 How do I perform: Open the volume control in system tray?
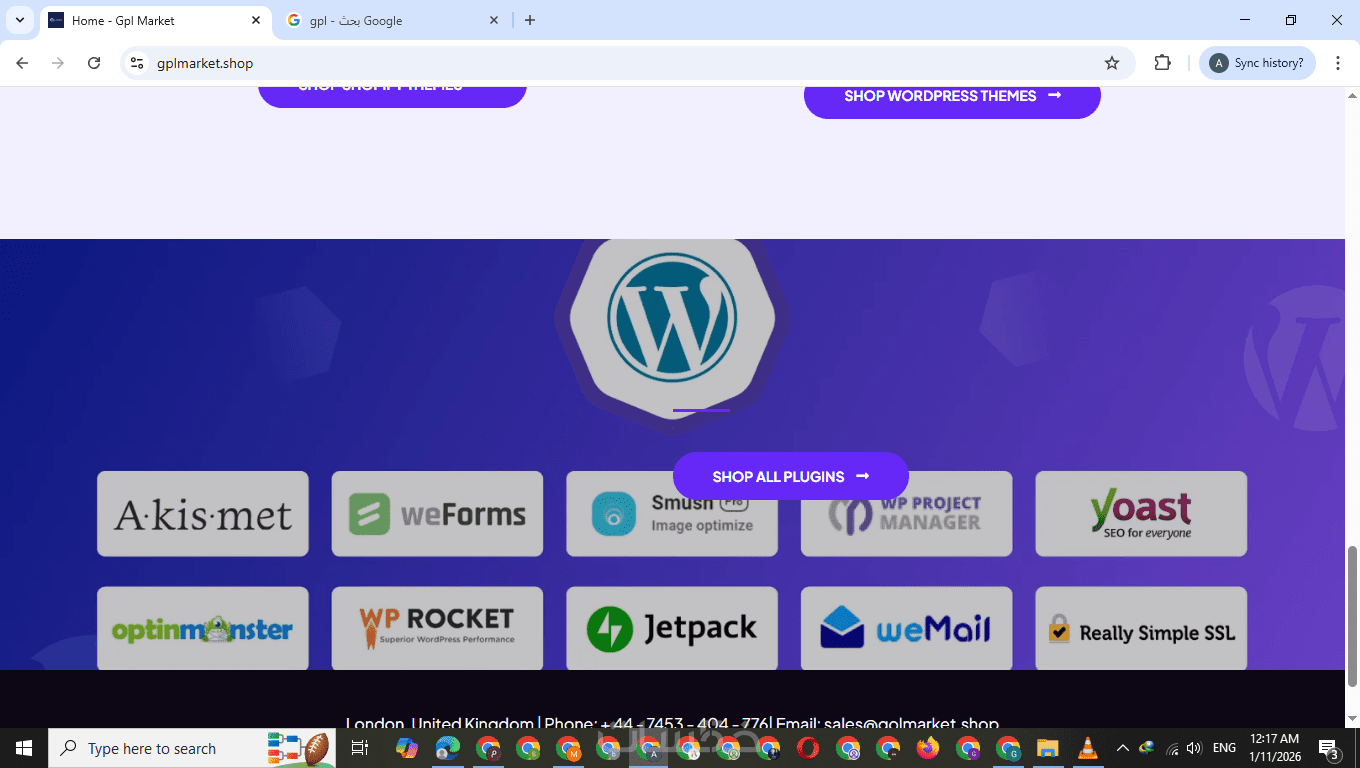[1193, 748]
